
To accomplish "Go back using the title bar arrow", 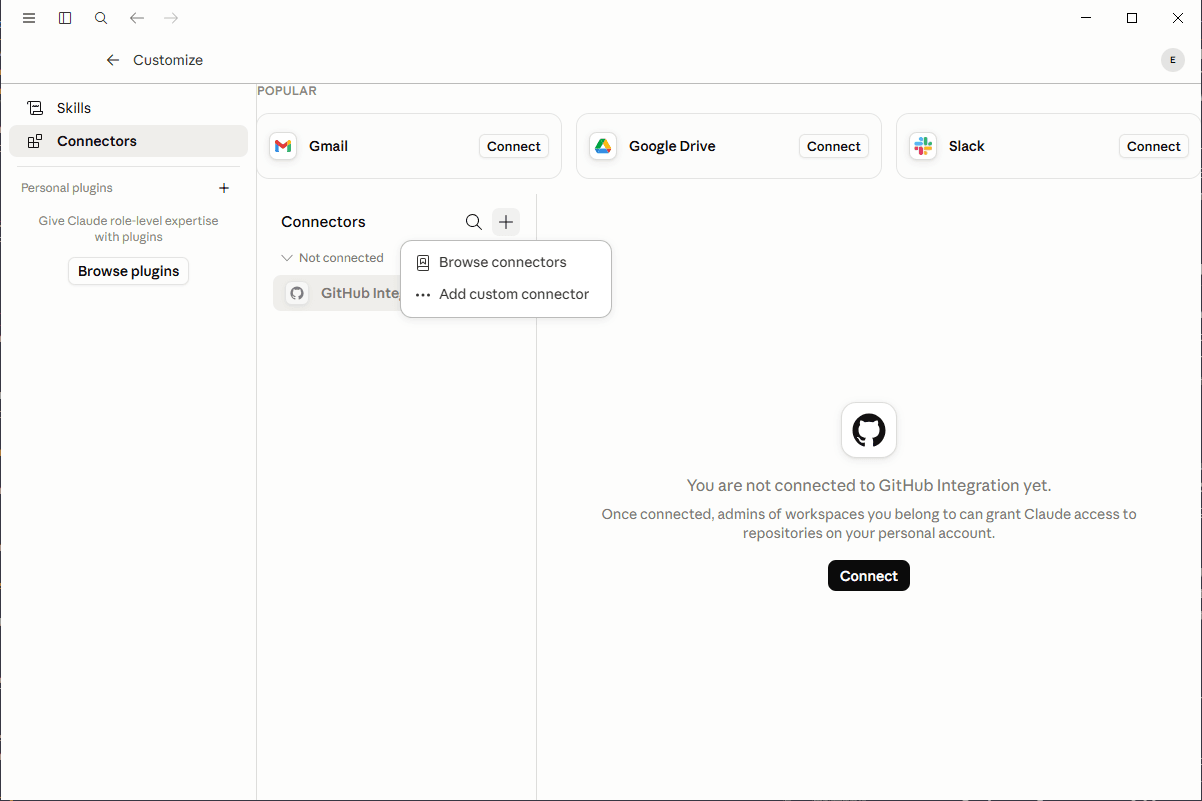I will pos(137,18).
